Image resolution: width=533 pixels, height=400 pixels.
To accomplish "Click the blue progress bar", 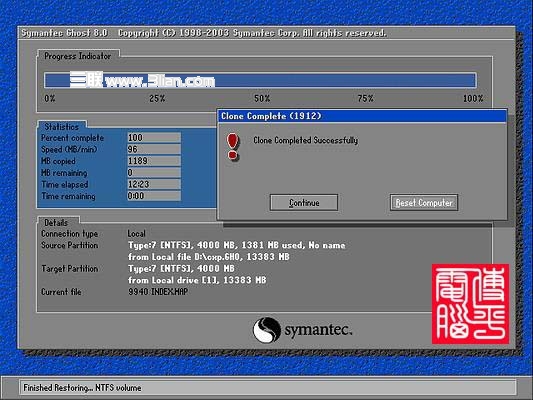I will tap(260, 81).
